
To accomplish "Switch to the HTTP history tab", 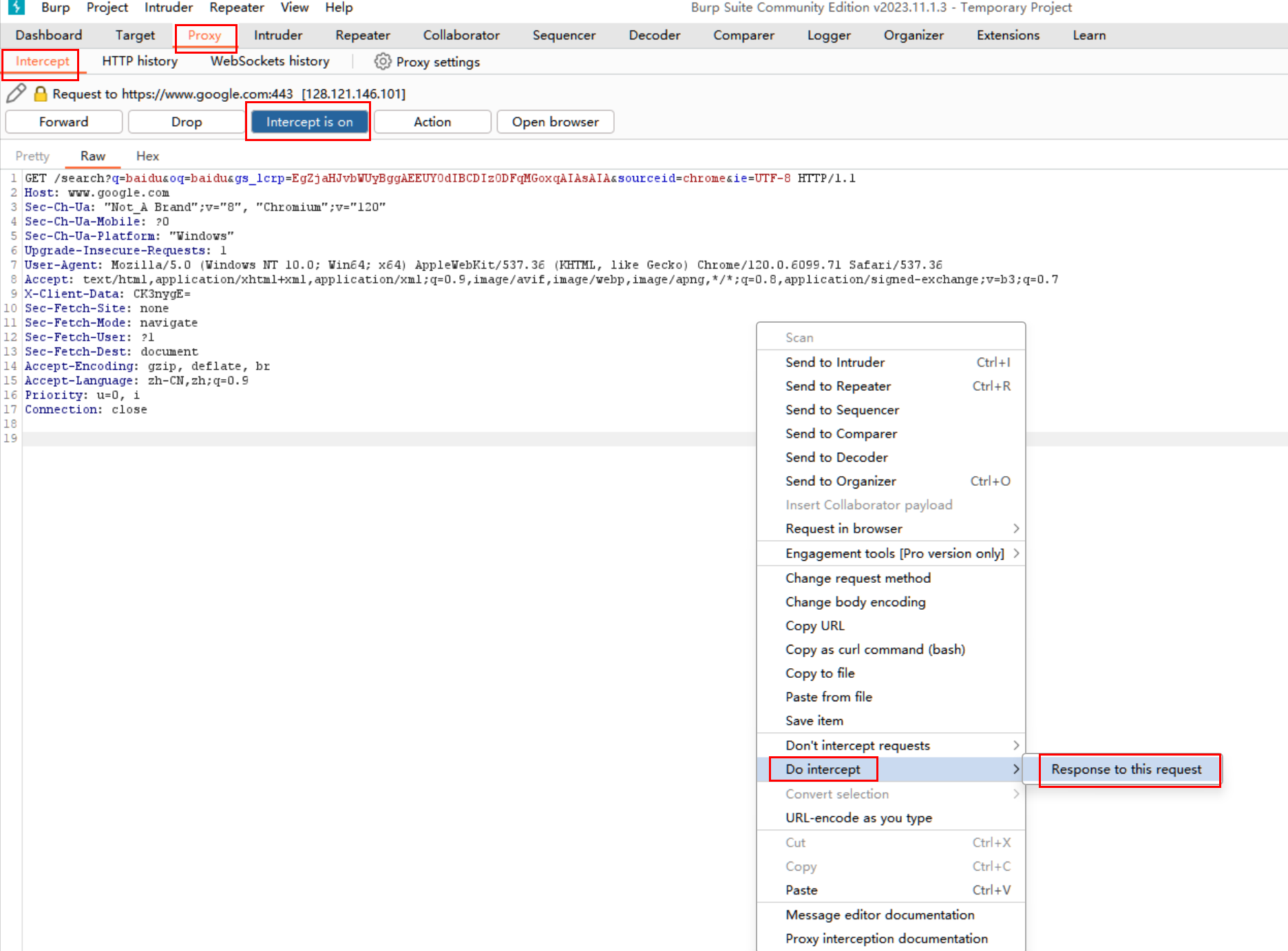I will [x=140, y=61].
